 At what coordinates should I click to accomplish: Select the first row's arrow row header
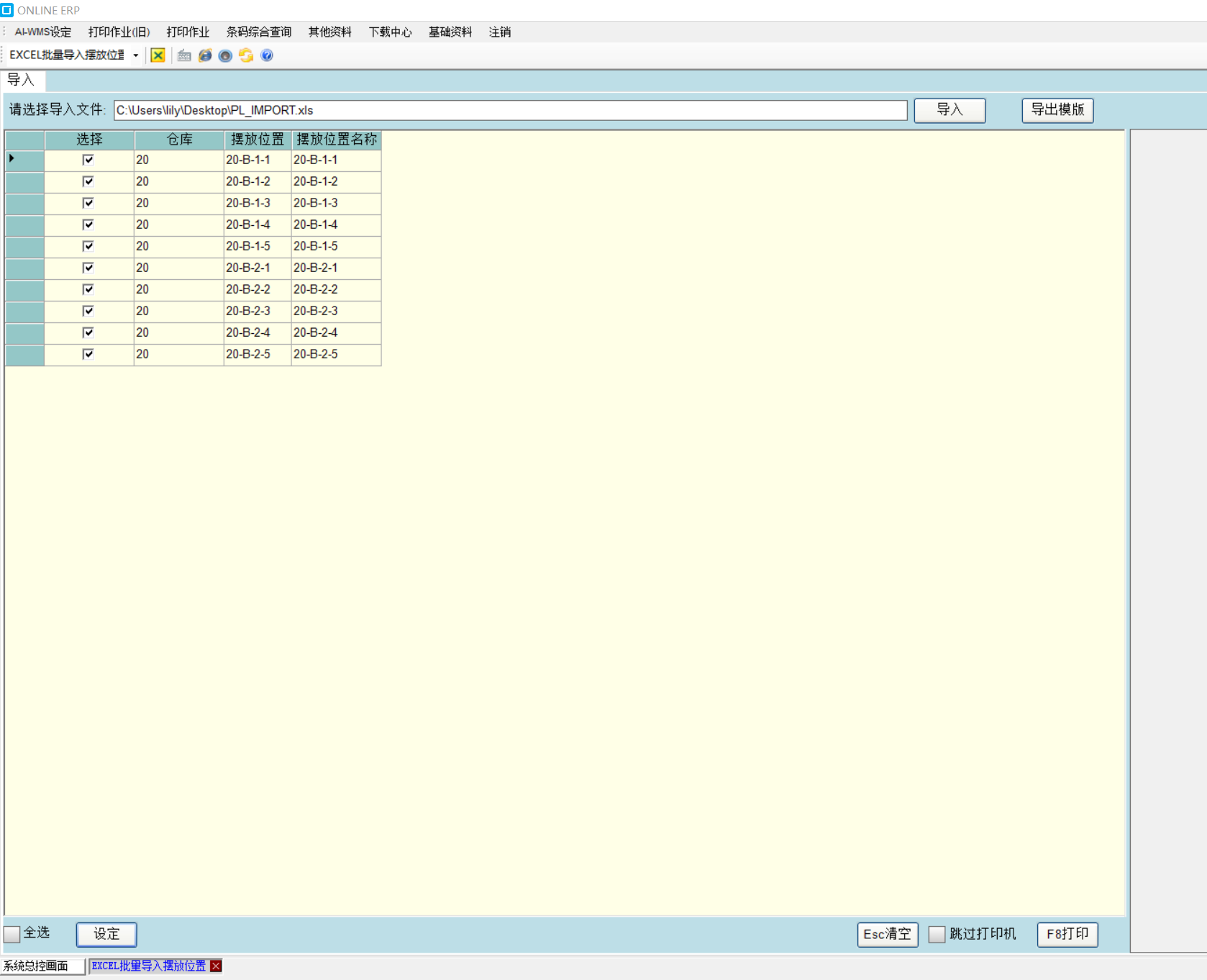click(24, 160)
